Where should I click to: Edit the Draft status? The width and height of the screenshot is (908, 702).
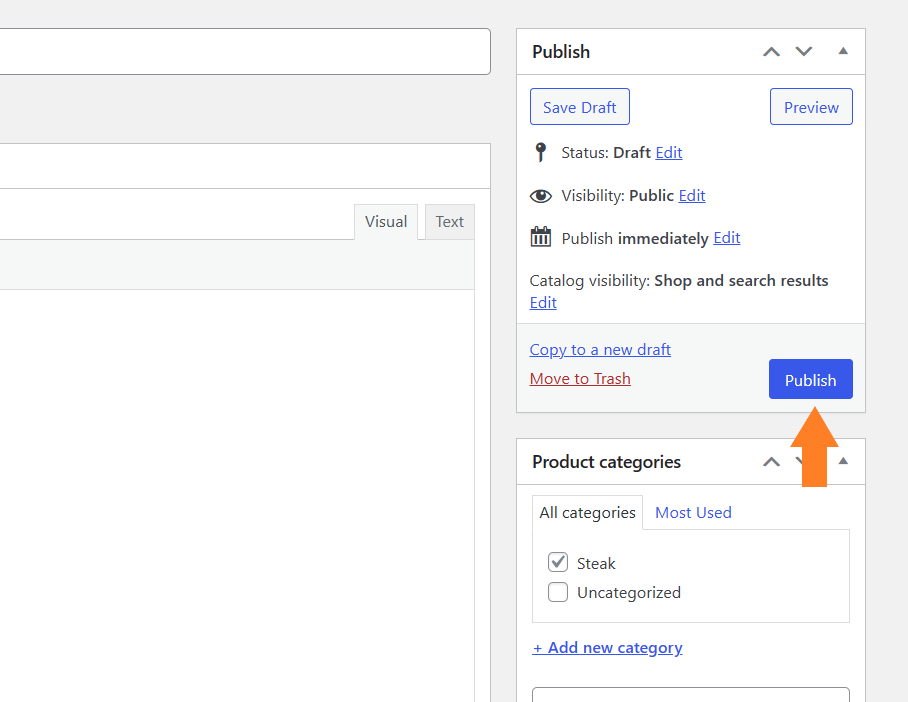(669, 153)
